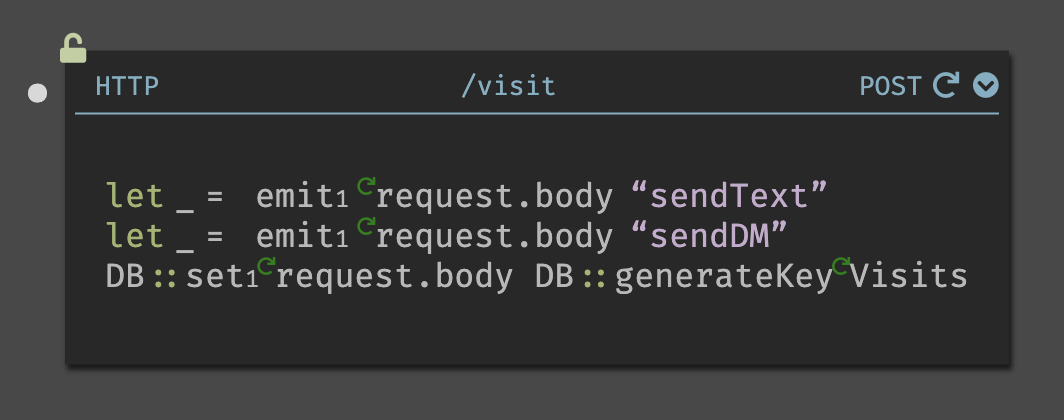The width and height of the screenshot is (1064, 420).
Task: Click the green refresh icon after second emit
Action: [366, 226]
